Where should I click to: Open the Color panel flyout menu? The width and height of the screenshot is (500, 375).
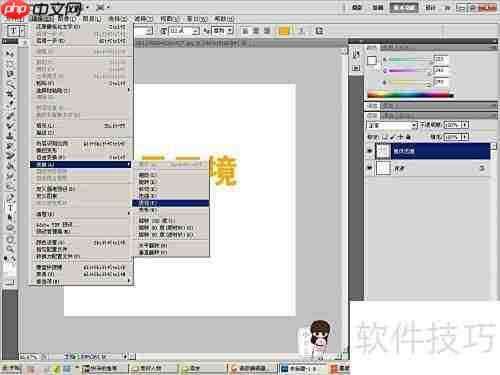(494, 48)
